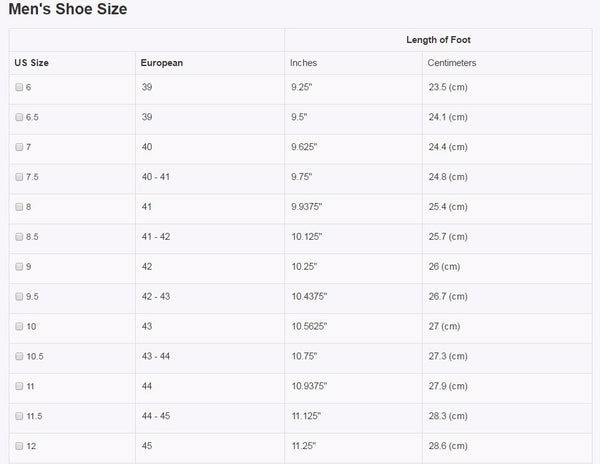Click the Men's Shoe Size heading

pos(67,10)
